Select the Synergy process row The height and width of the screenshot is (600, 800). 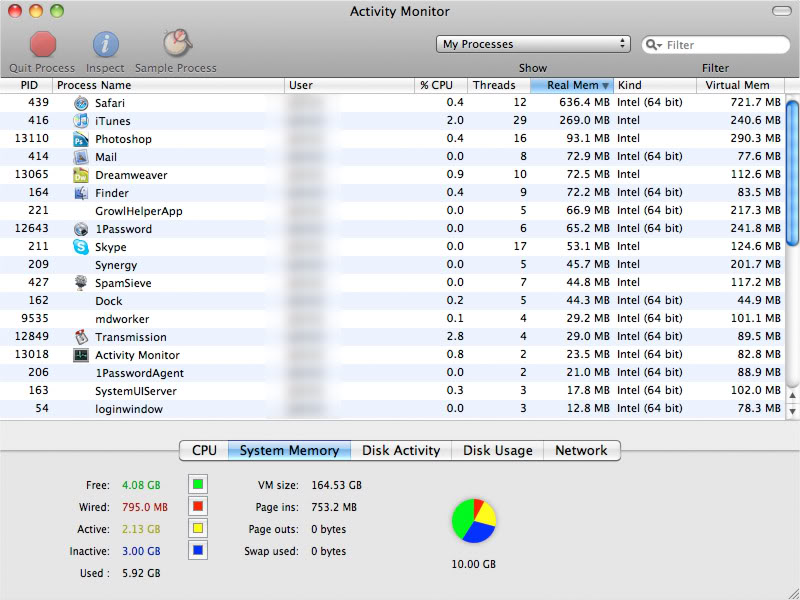click(392, 265)
